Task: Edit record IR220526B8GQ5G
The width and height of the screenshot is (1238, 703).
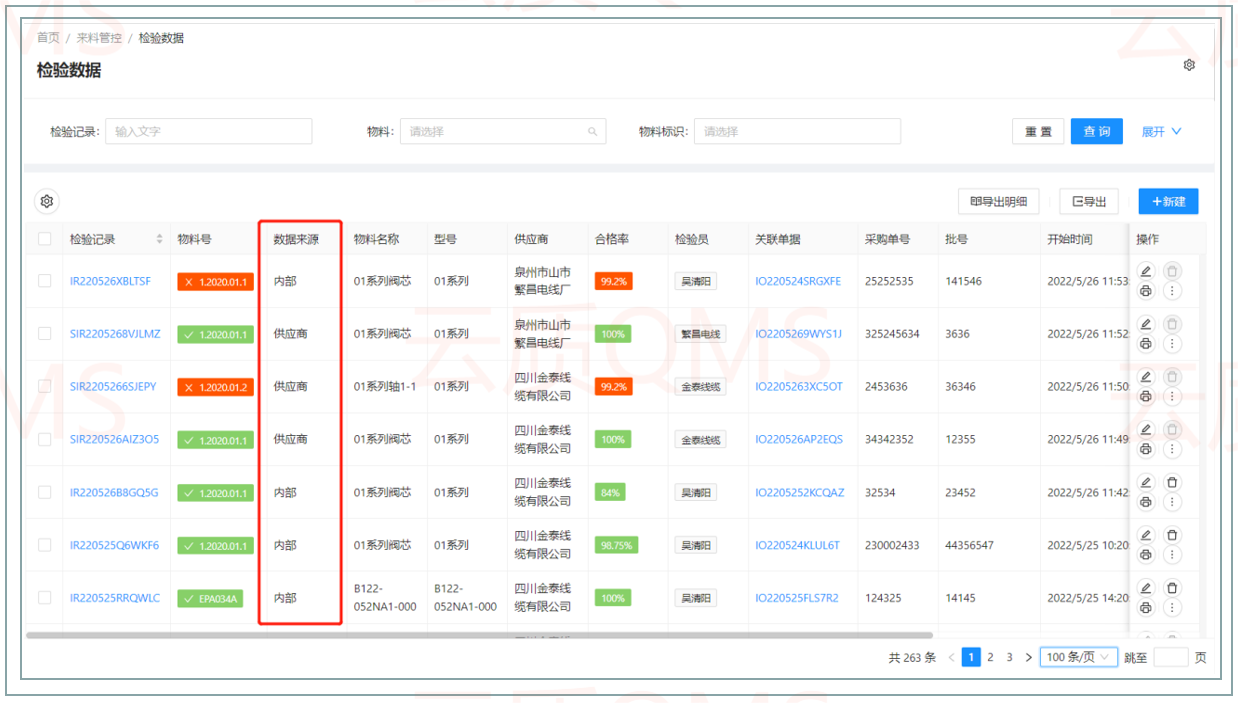Action: click(1146, 482)
